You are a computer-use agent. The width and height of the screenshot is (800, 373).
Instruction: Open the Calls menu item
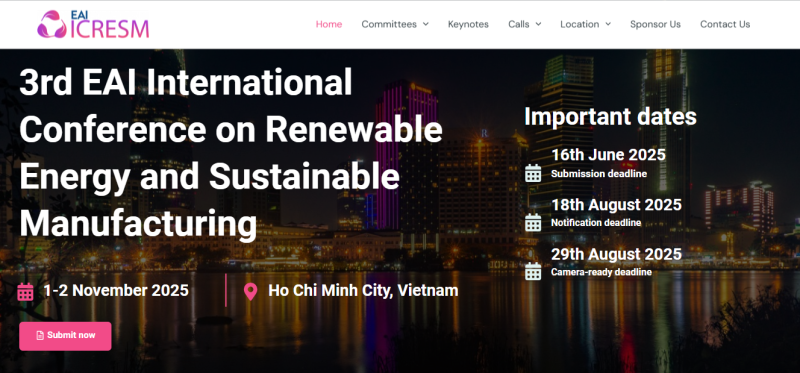click(x=518, y=24)
